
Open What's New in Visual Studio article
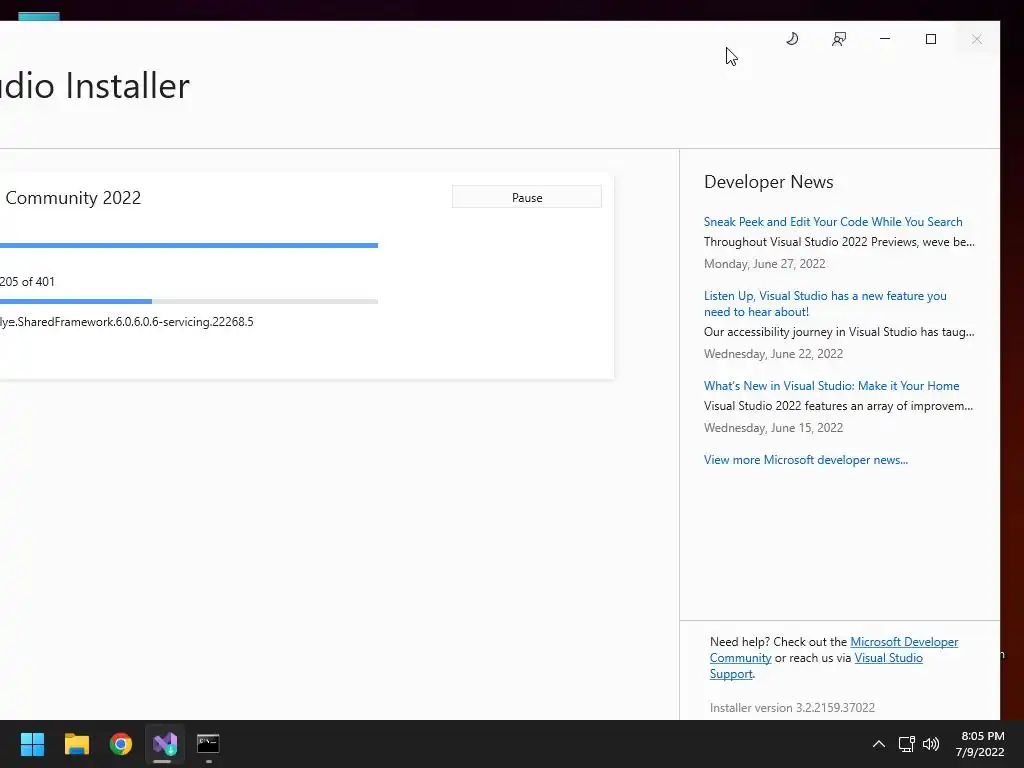[x=831, y=385]
